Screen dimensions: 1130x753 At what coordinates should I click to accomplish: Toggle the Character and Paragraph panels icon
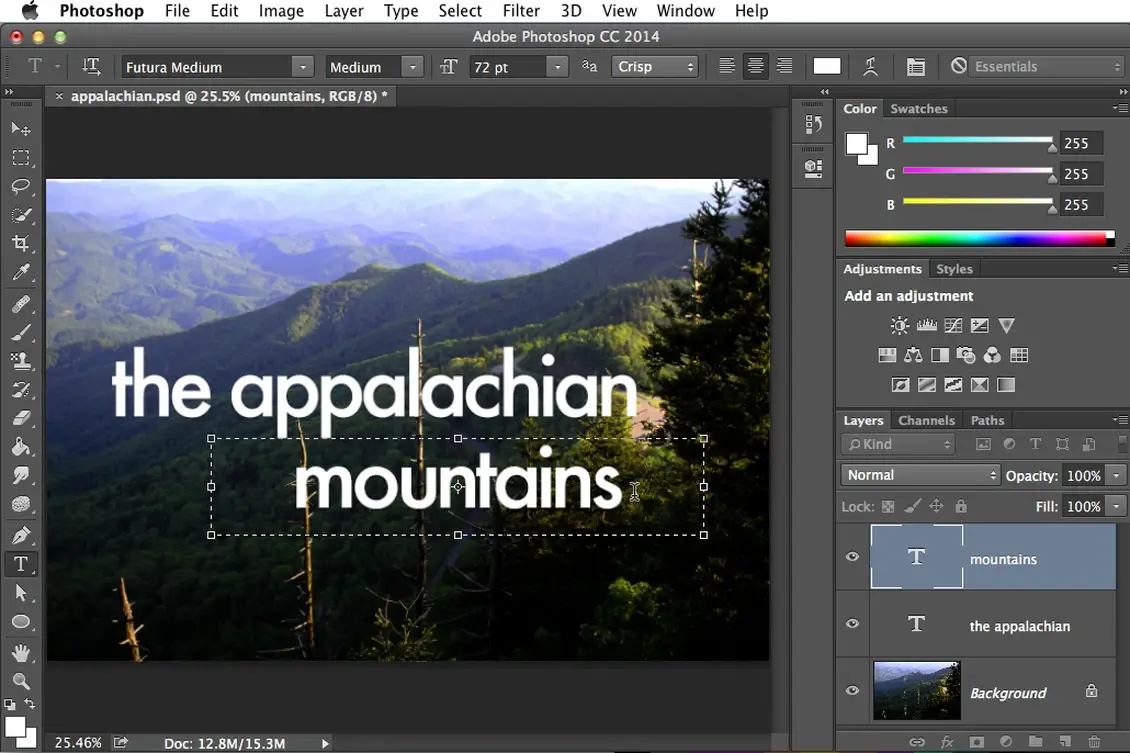click(x=916, y=66)
